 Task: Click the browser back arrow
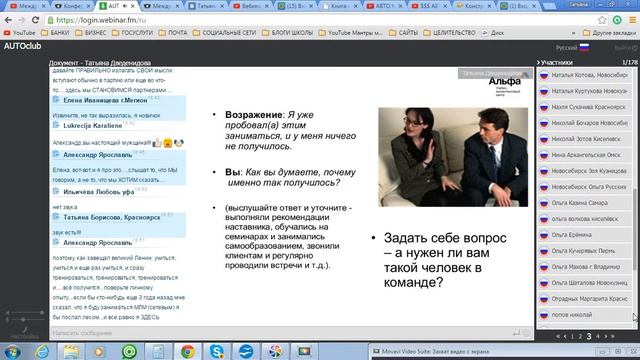click(8, 20)
